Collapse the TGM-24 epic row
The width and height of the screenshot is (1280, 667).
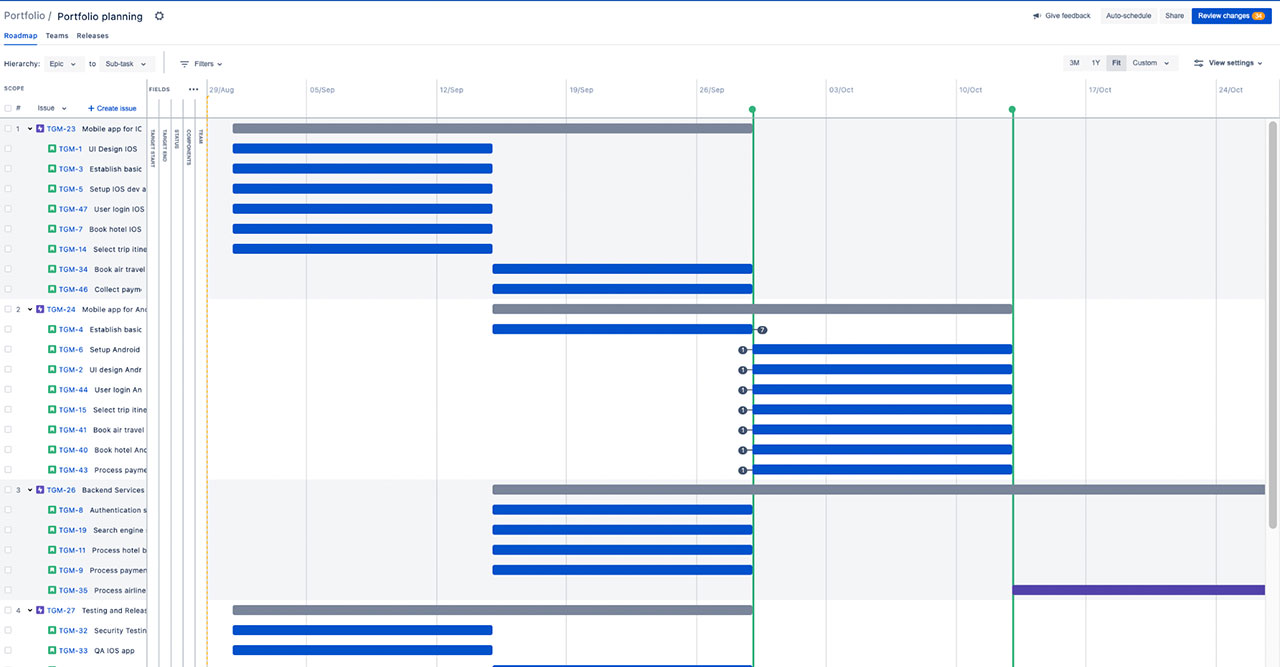pos(30,310)
